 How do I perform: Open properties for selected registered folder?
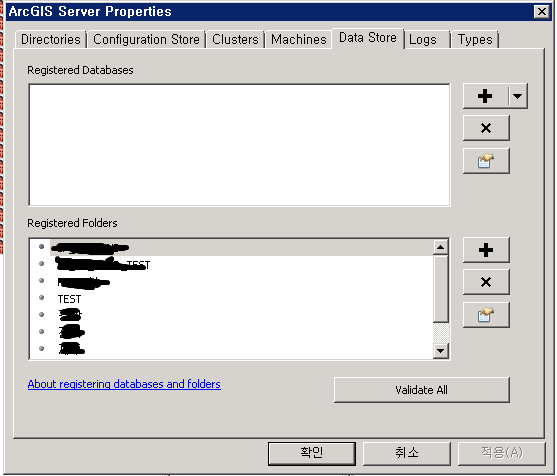[486, 315]
